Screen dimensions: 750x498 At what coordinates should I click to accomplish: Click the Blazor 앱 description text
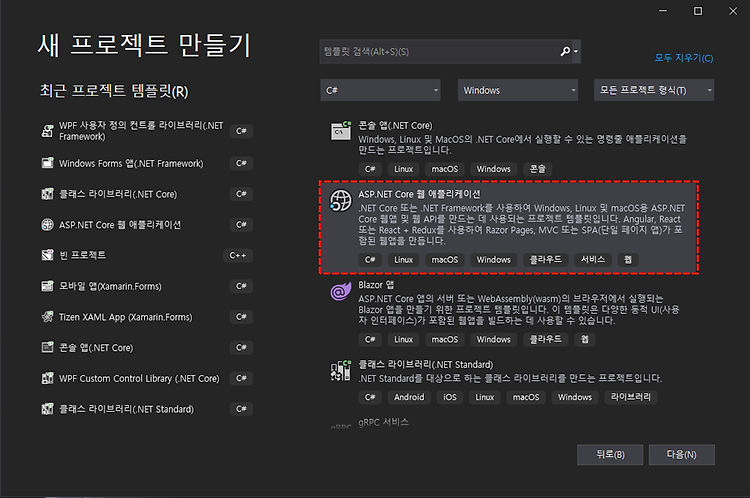[x=518, y=309]
